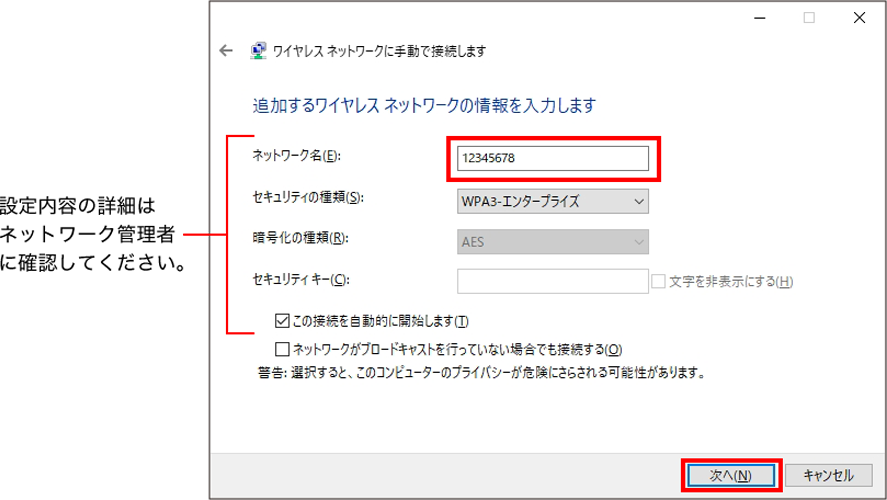
Task: Go back using the back arrow
Action: [x=226, y=51]
